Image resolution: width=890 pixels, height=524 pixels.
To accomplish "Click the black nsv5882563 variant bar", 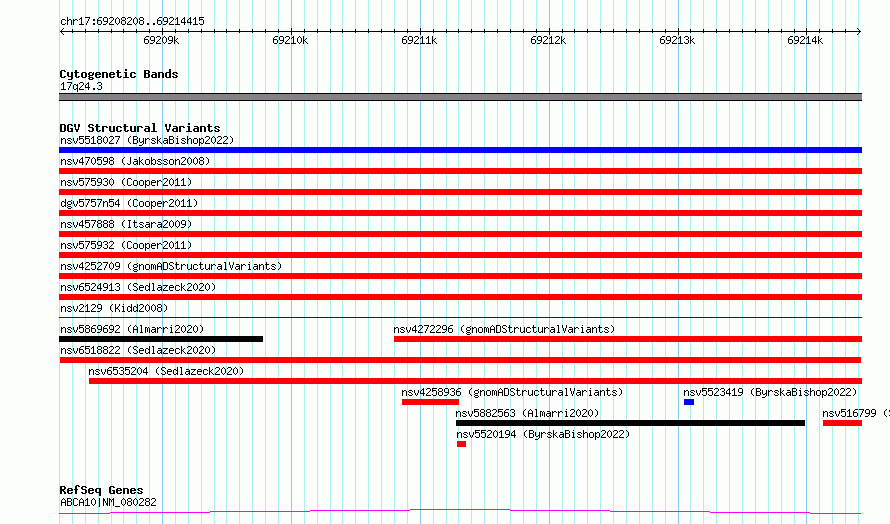I will (x=631, y=423).
